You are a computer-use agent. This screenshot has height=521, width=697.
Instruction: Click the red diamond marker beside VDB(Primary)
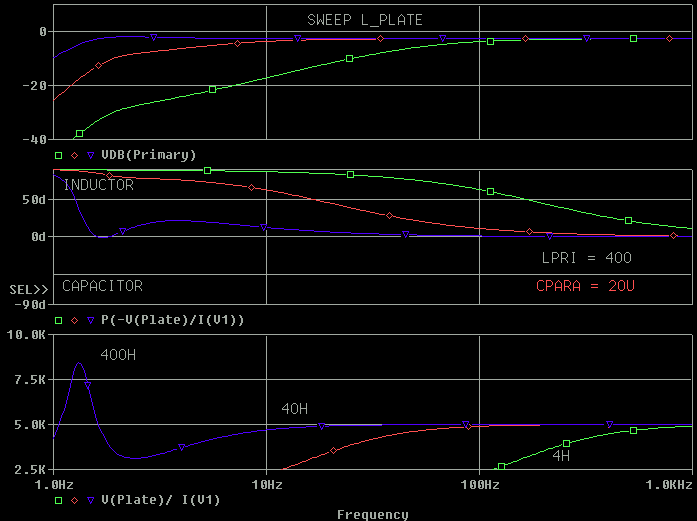point(75,155)
